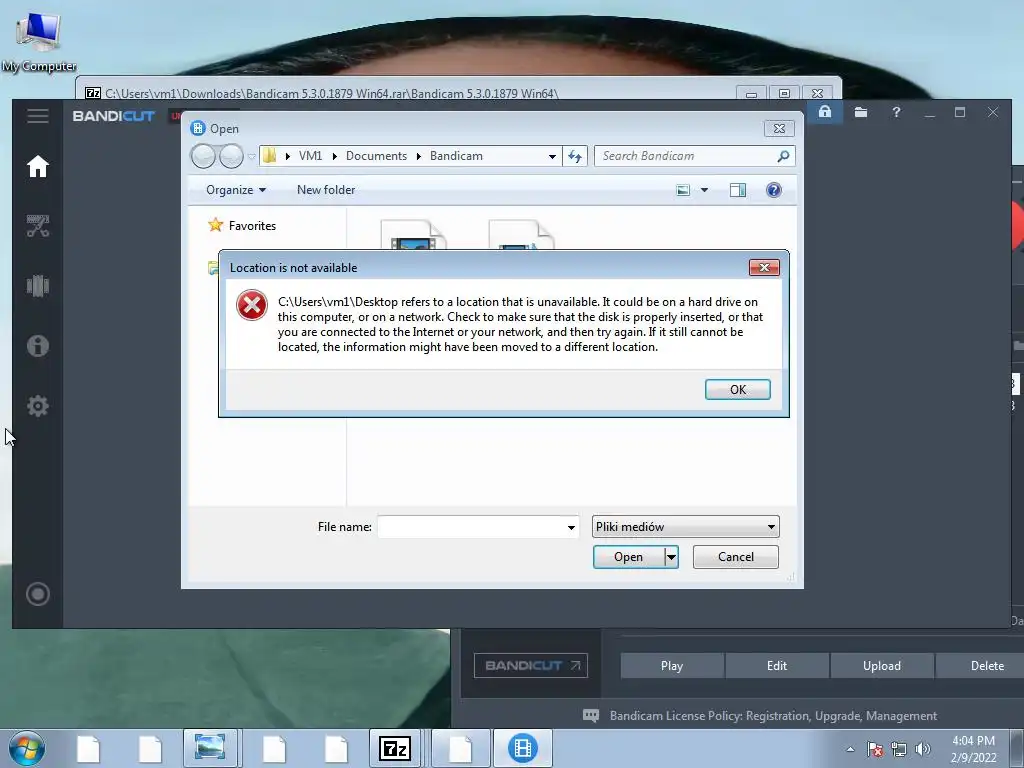Open Bandicut help question mark icon
This screenshot has height=768, width=1024.
(x=896, y=112)
